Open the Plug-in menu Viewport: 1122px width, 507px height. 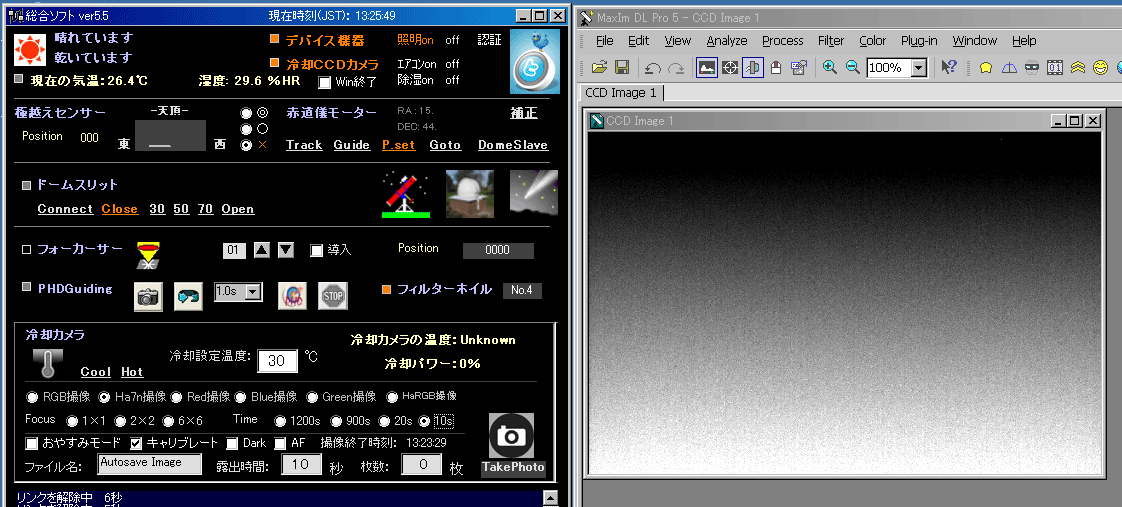click(919, 41)
